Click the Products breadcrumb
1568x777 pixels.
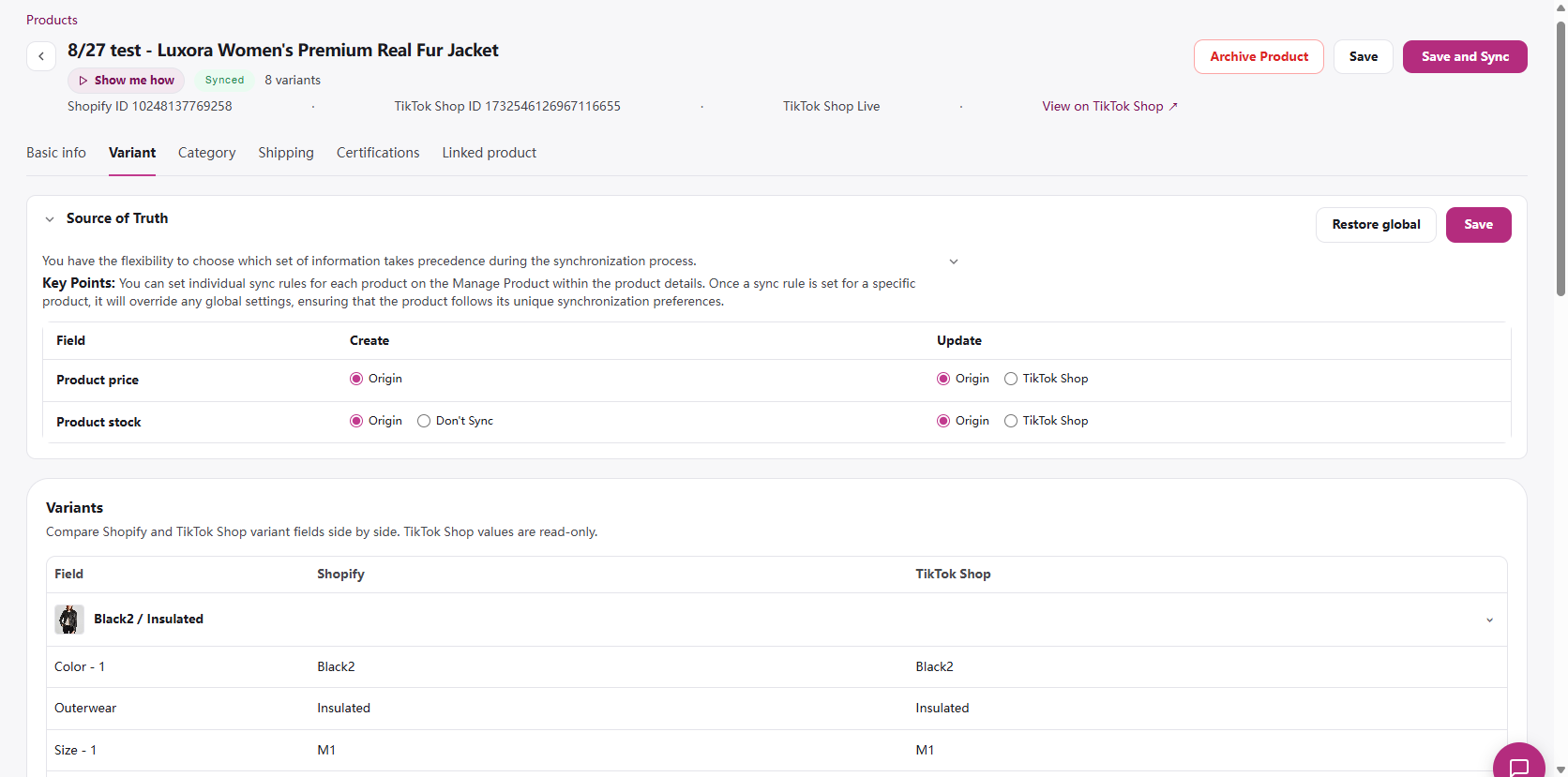pyautogui.click(x=52, y=20)
